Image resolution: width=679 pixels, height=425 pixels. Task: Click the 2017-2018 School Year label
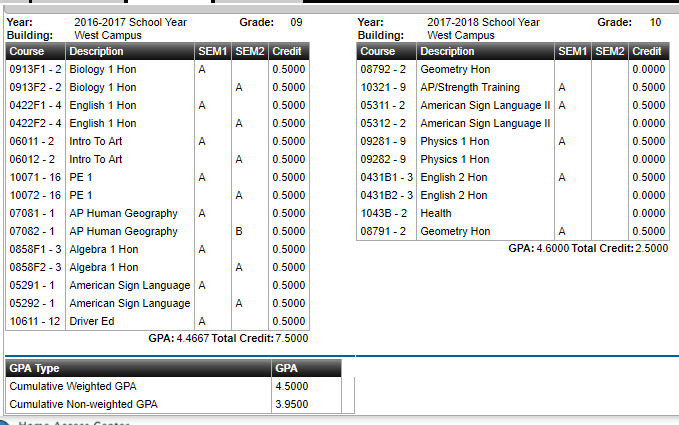(483, 22)
